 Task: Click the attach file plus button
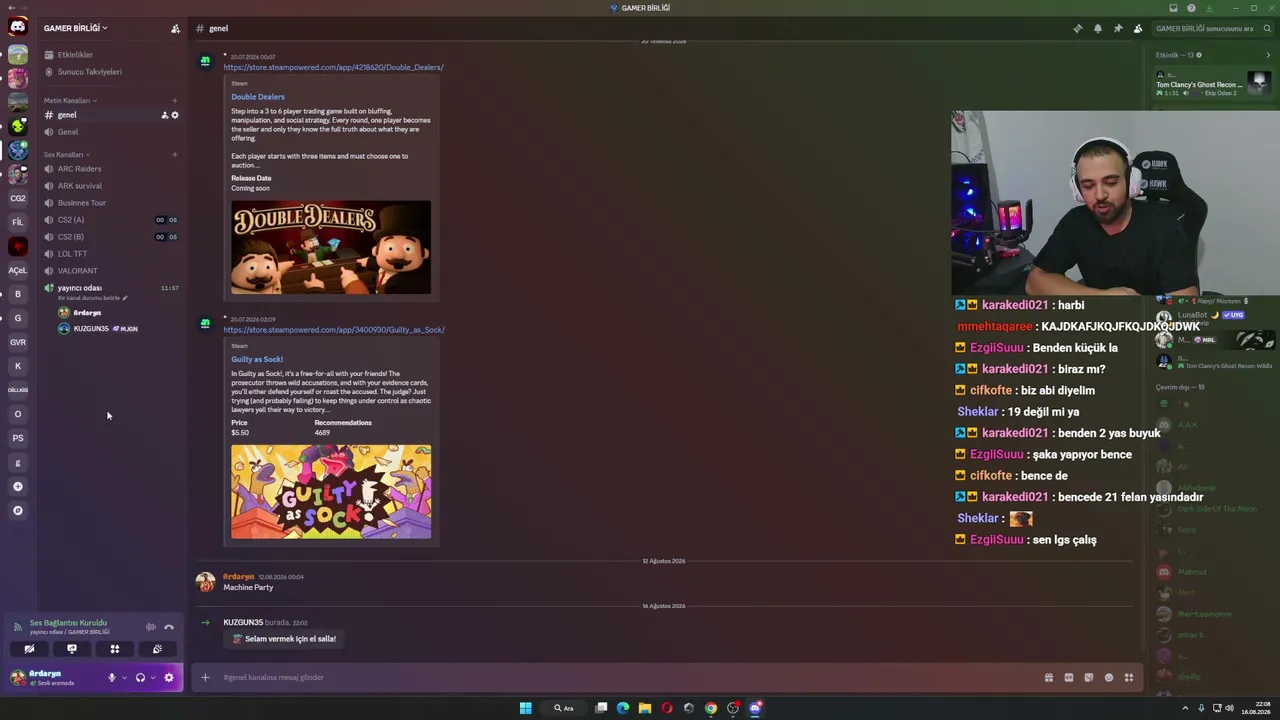205,677
